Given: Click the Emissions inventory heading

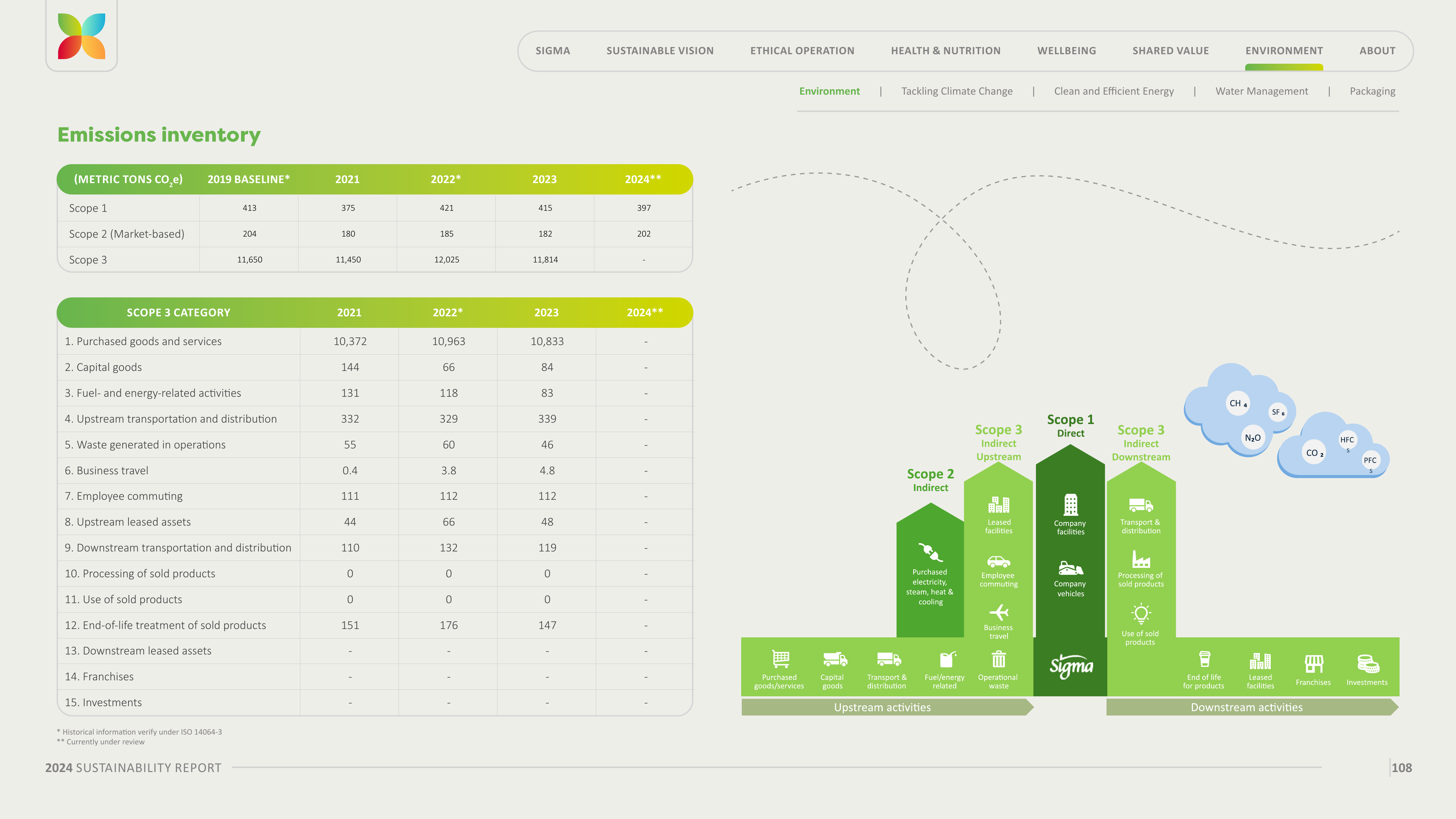Looking at the screenshot, I should 159,135.
